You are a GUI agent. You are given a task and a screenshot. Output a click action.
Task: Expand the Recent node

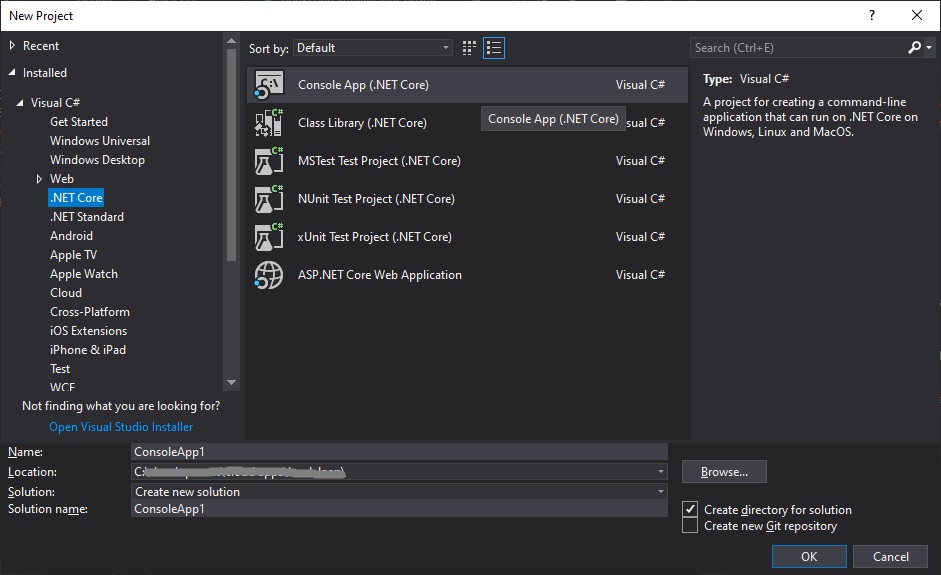pyautogui.click(x=13, y=46)
